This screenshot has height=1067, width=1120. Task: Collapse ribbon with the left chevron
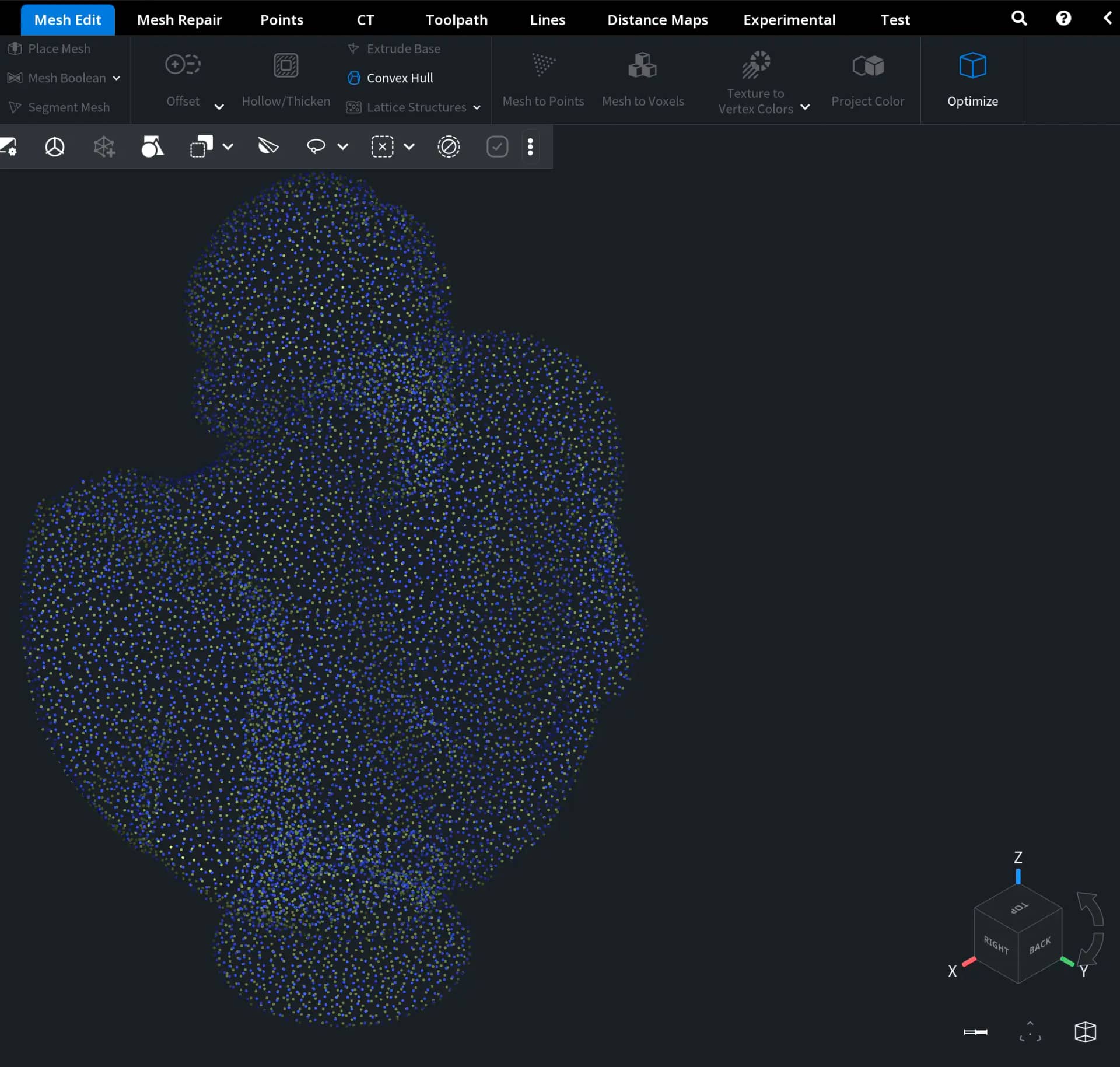1107,18
